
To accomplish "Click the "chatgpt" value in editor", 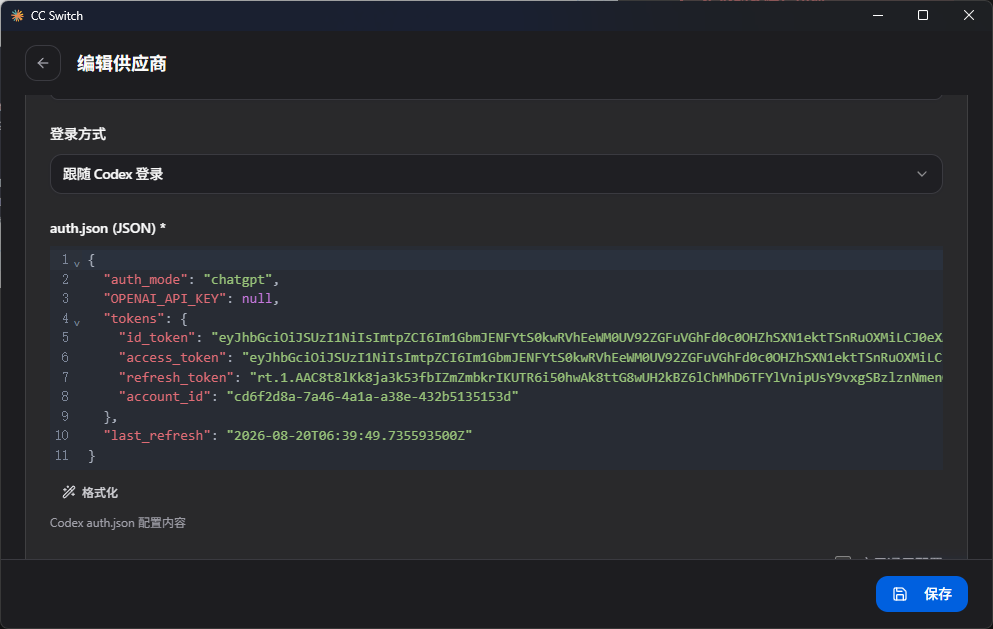I will [237, 279].
